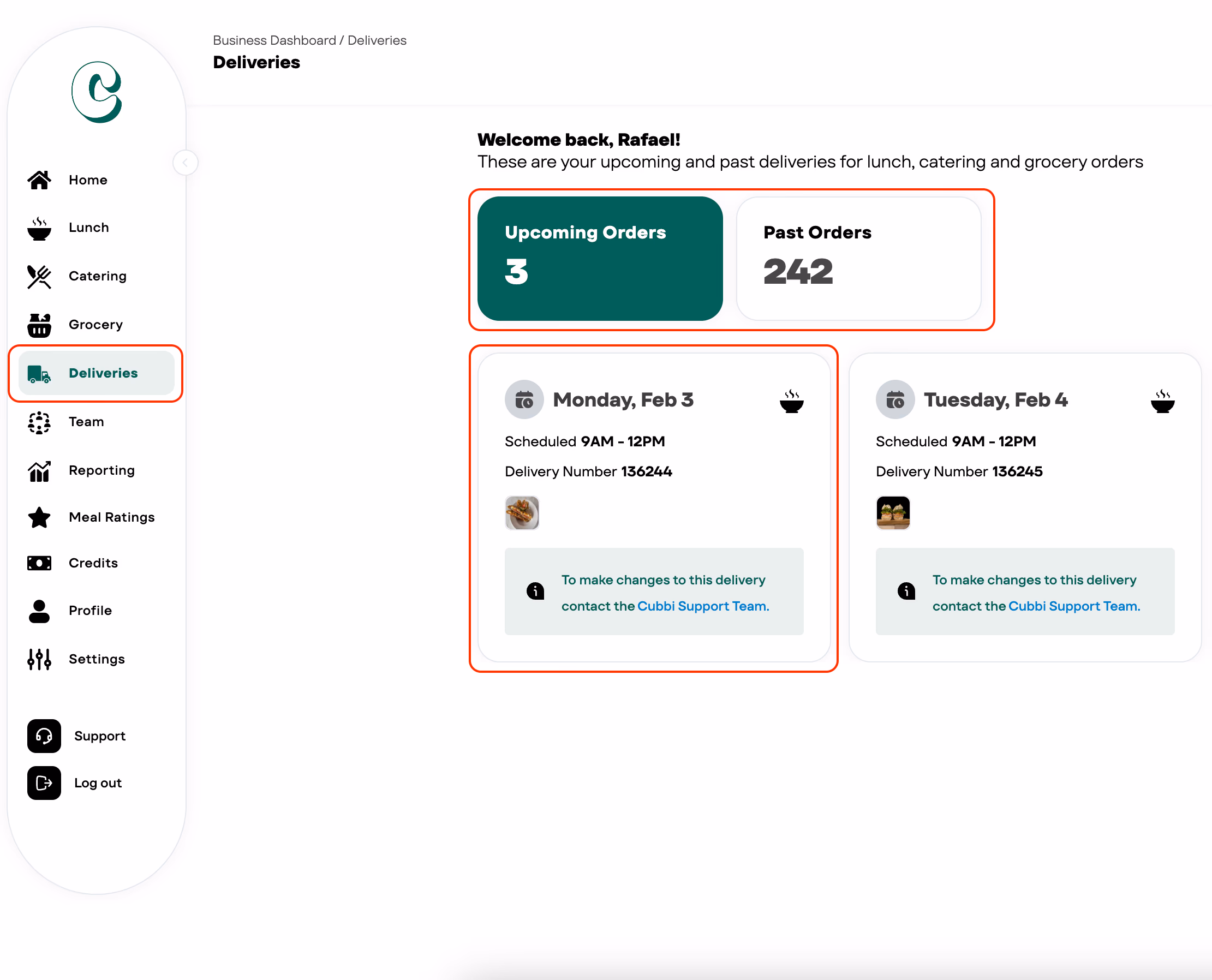Click the Team people-circle icon

(39, 422)
